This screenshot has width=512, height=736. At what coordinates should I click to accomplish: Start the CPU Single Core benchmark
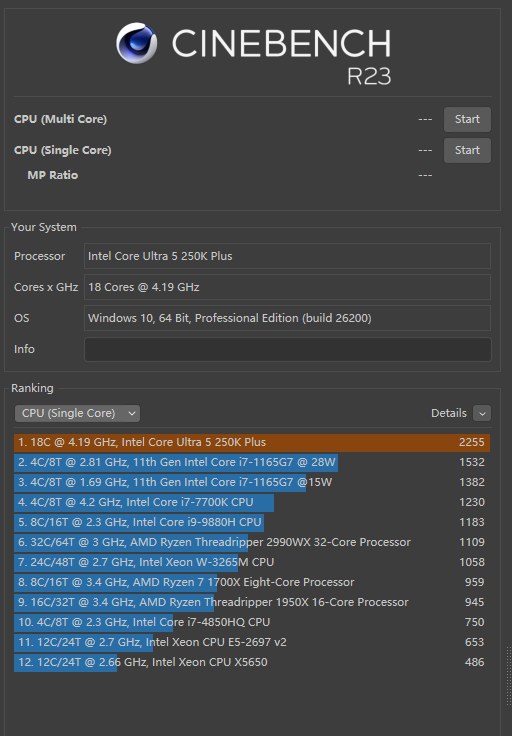pyautogui.click(x=467, y=150)
